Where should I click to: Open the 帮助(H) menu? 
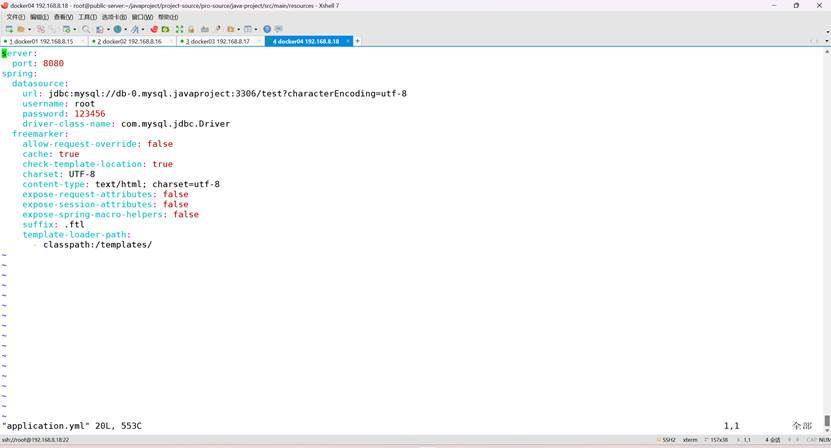(x=168, y=17)
